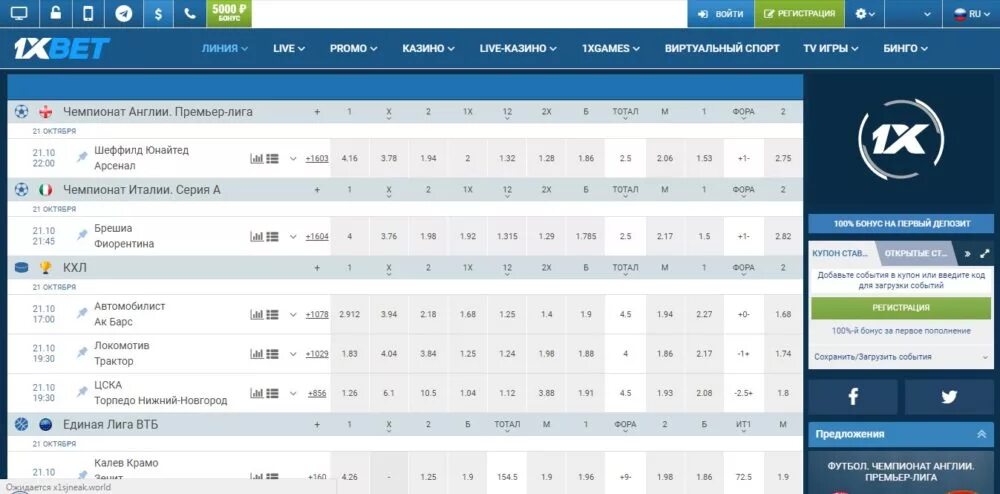The height and width of the screenshot is (494, 1000).
Task: Open the LIVE menu
Action: (289, 48)
